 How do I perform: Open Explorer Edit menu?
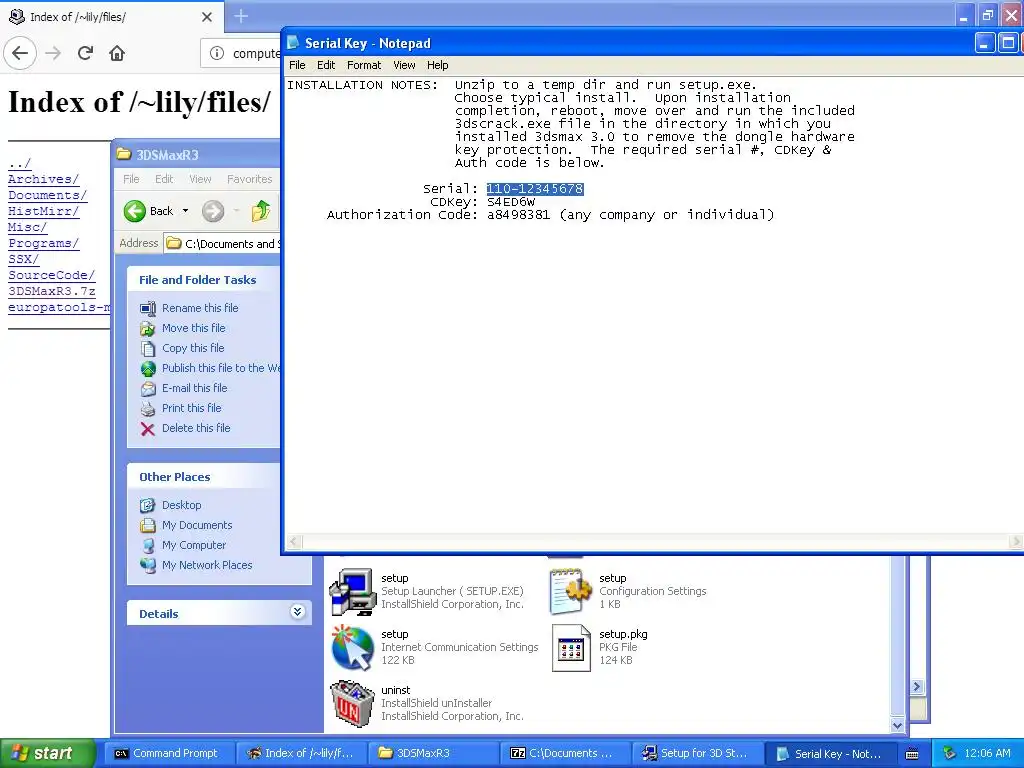(164, 179)
